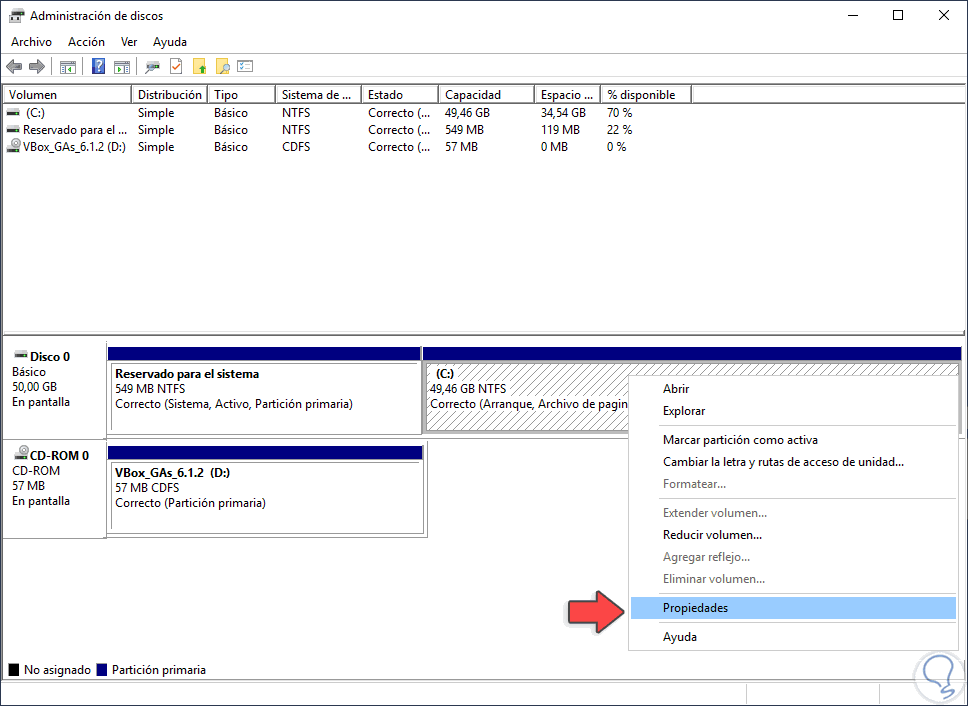The width and height of the screenshot is (968, 706).
Task: Click the black No asignado legend swatch
Action: click(14, 670)
